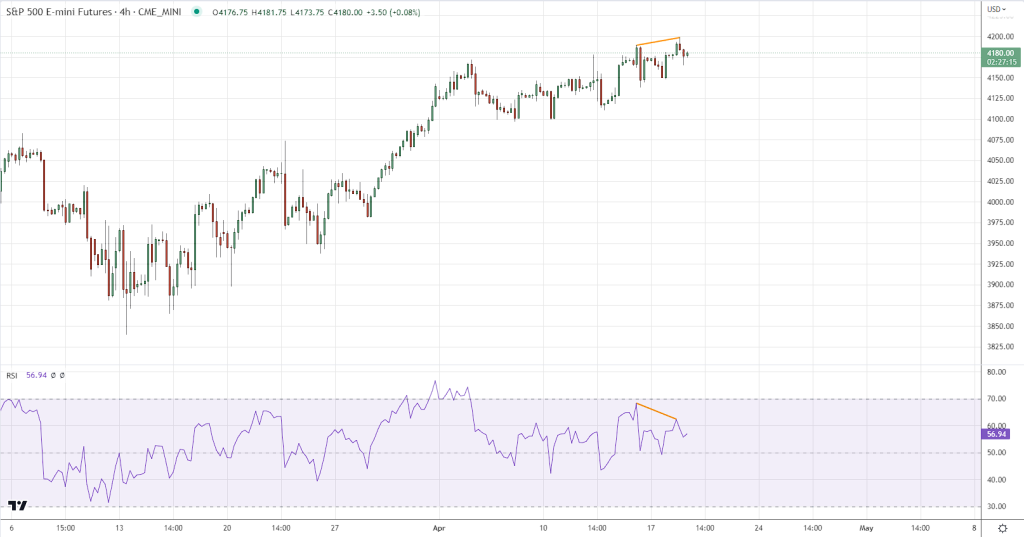The height and width of the screenshot is (537, 1024).
Task: Click the RSI indicator label
Action: [x=12, y=375]
